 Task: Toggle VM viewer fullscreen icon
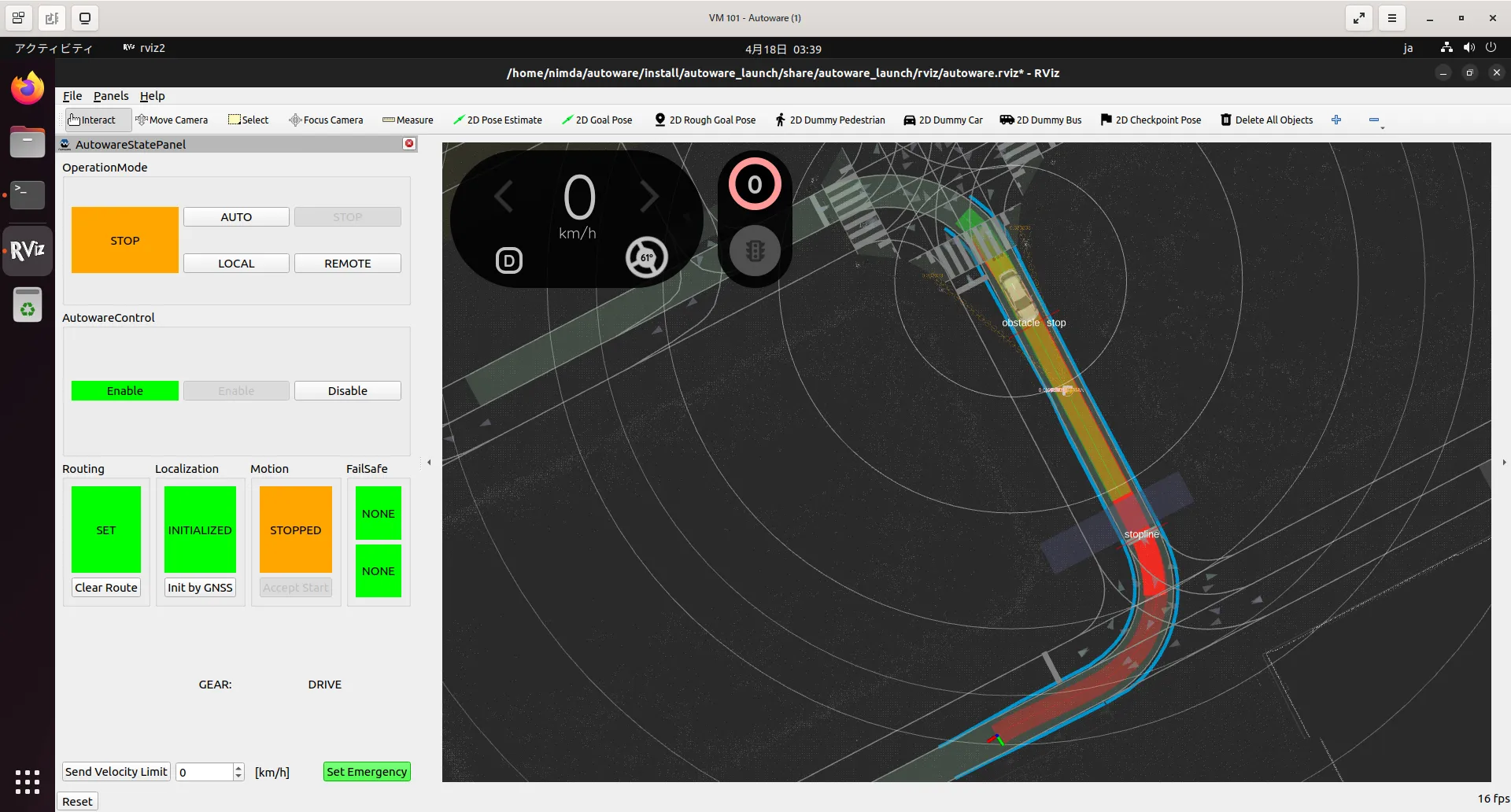(x=1359, y=18)
